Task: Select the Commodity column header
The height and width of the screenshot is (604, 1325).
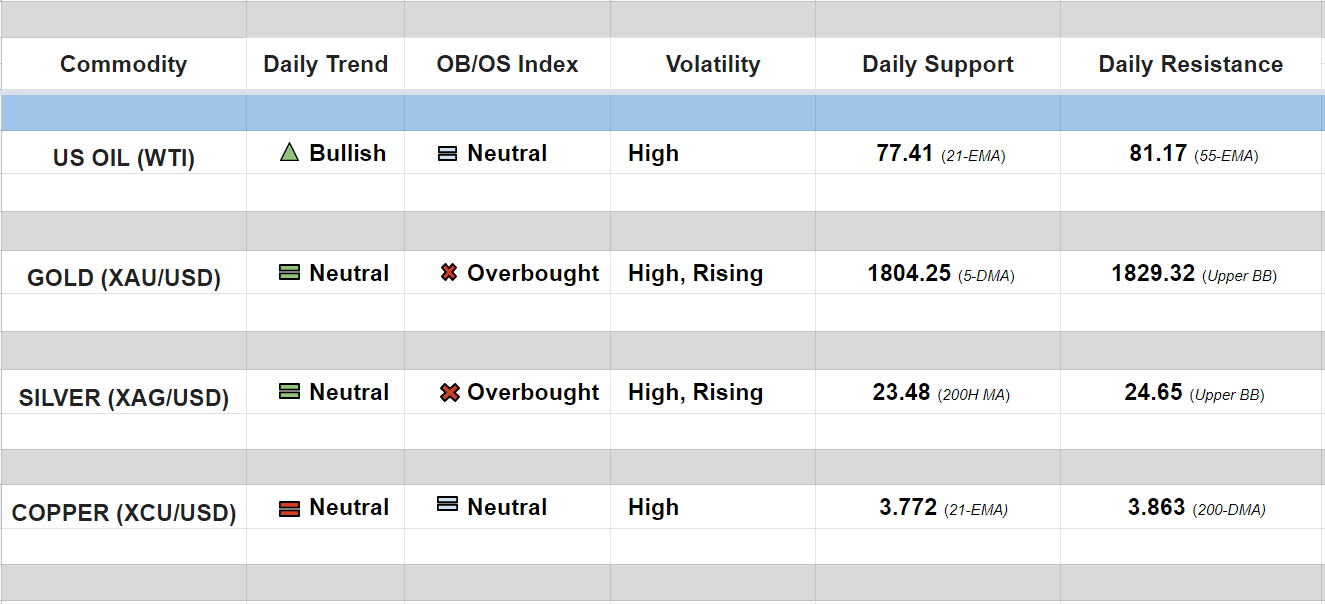Action: (x=123, y=64)
